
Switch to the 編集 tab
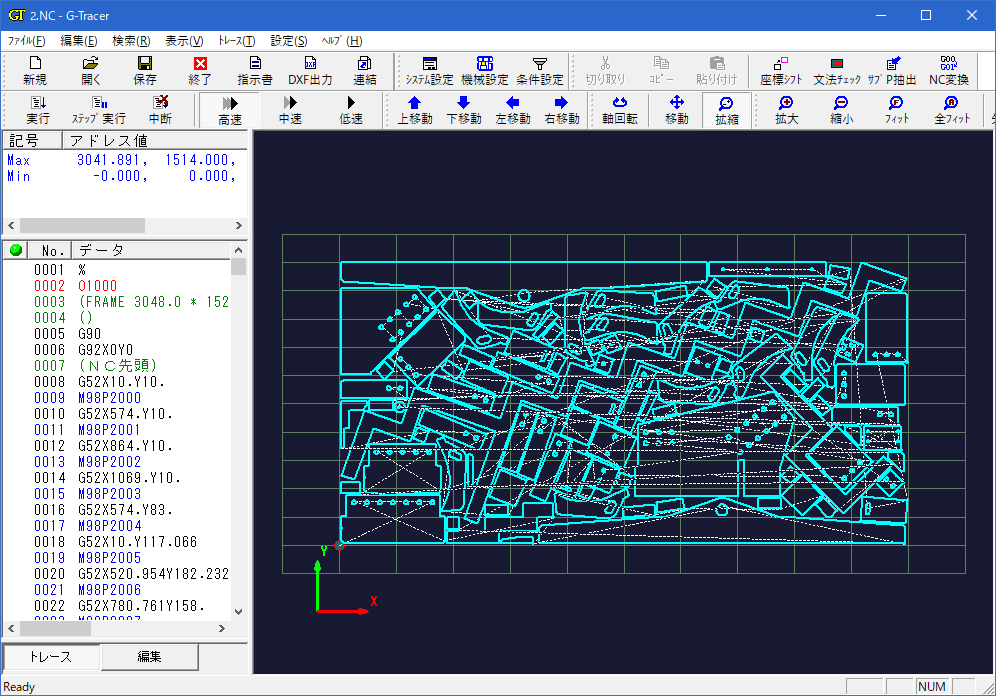pos(149,657)
